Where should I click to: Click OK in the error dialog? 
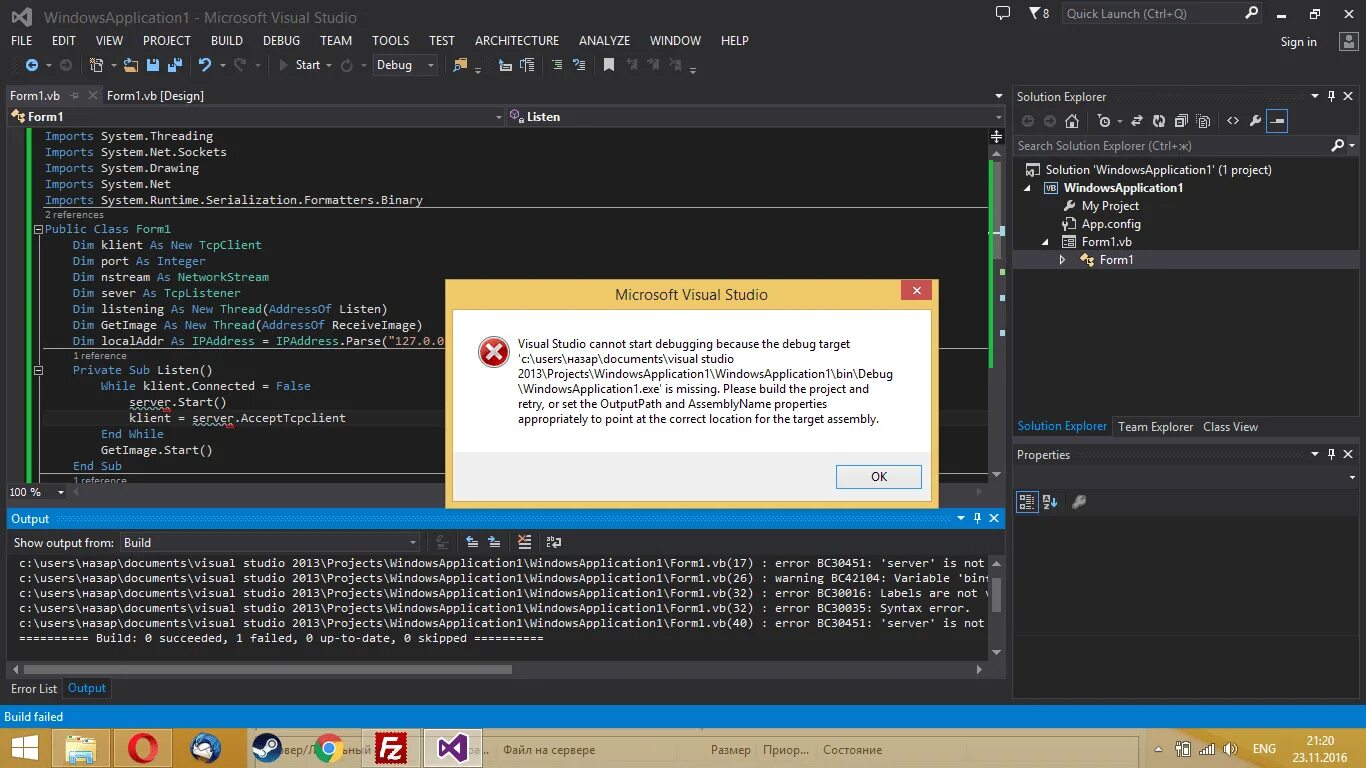878,476
